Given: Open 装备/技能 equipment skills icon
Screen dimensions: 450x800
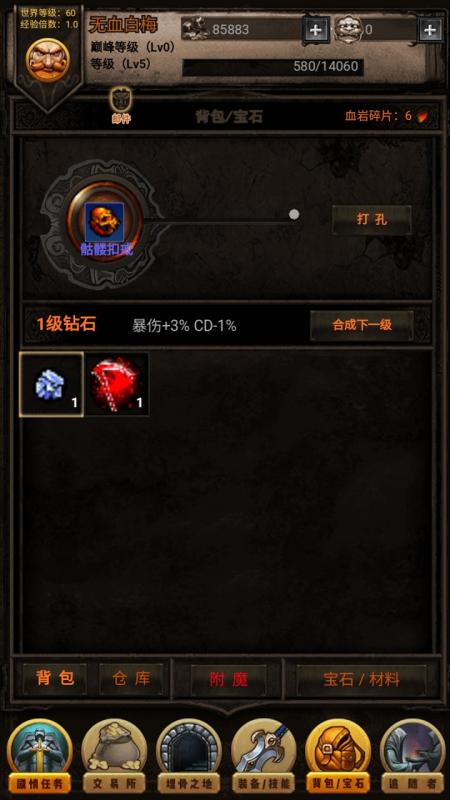Looking at the screenshot, I should pyautogui.click(x=263, y=756).
